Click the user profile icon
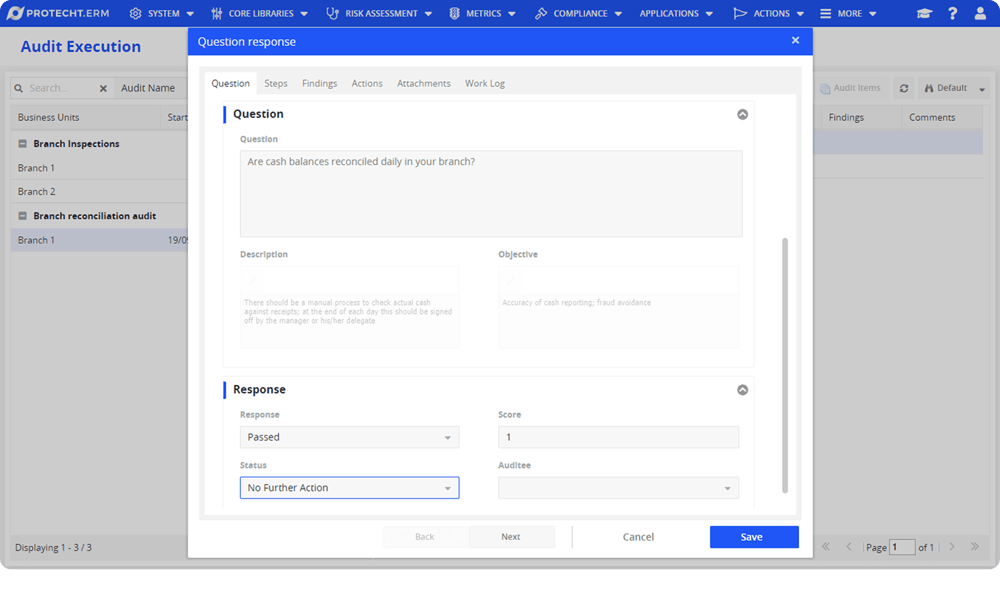Screen dimensions: 1000x602 (x=980, y=14)
